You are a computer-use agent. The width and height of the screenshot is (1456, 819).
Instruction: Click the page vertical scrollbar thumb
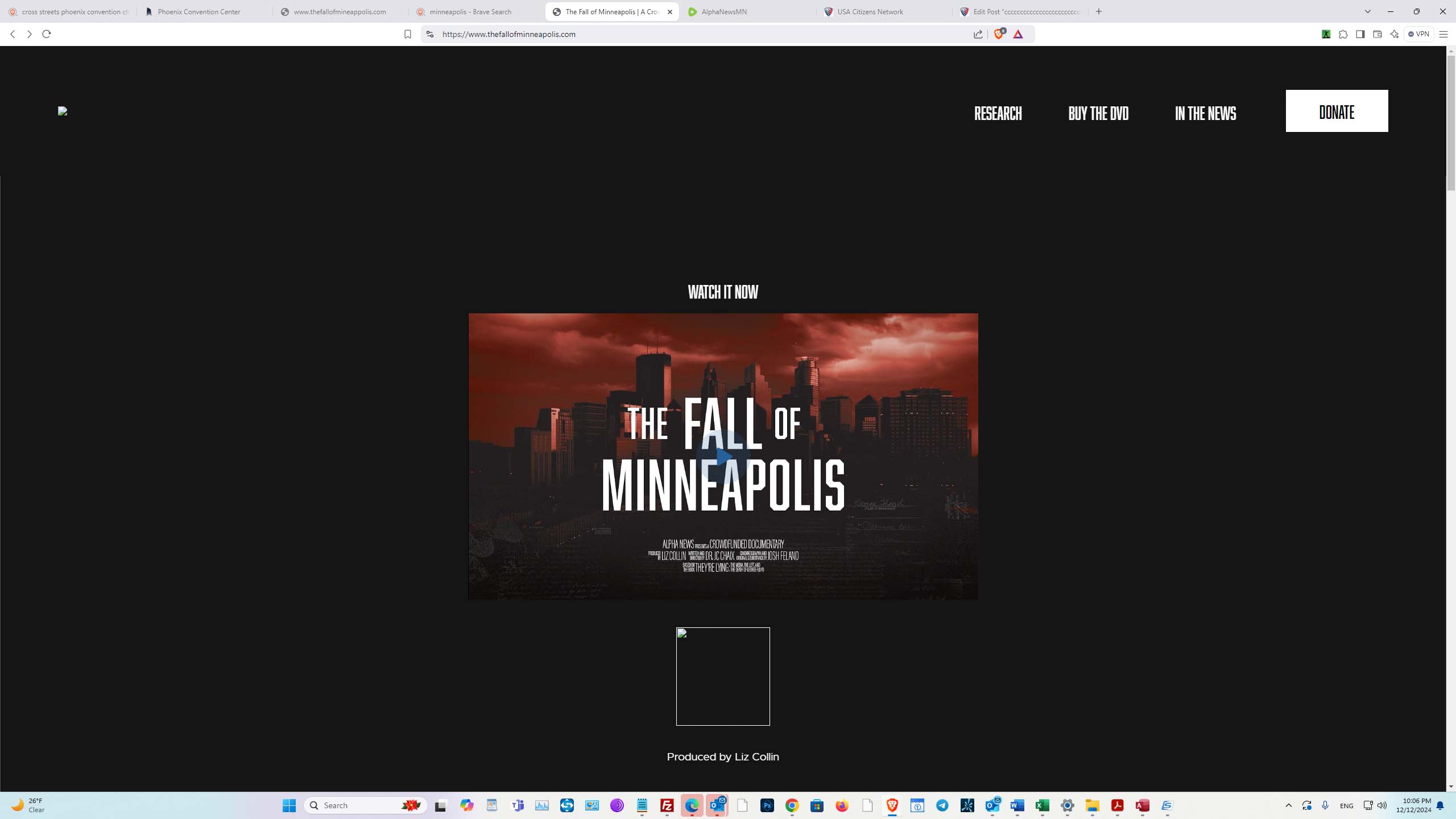click(x=1451, y=122)
